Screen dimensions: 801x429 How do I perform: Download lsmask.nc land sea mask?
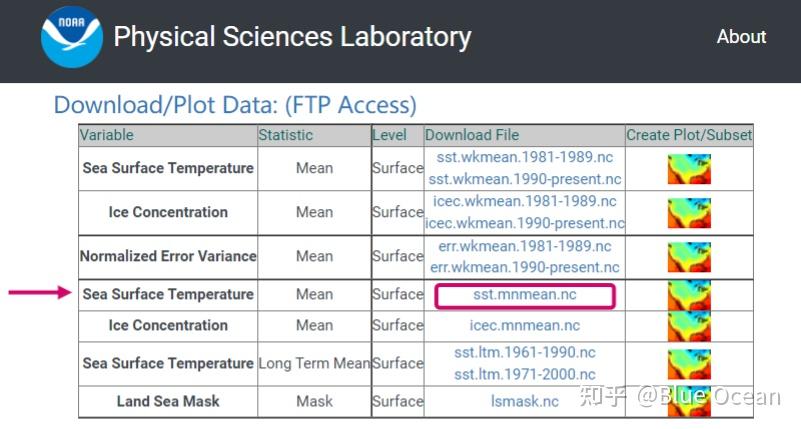click(525, 401)
